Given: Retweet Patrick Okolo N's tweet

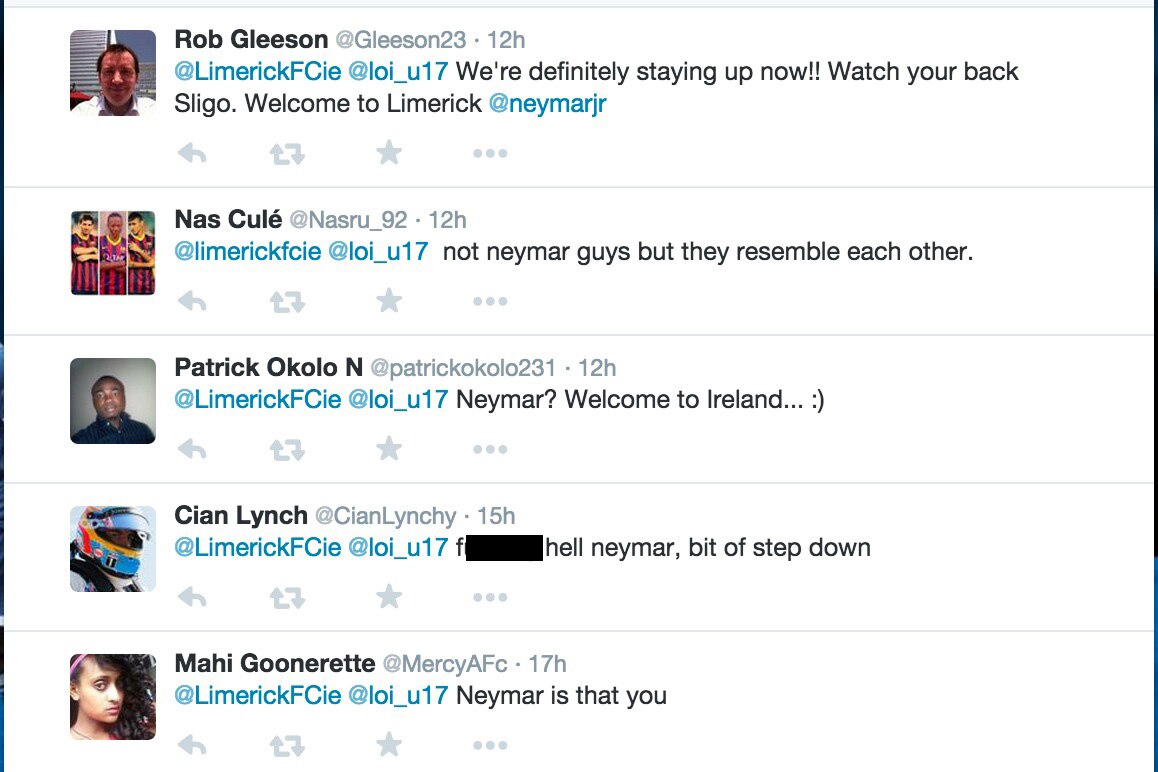Looking at the screenshot, I should tap(287, 449).
